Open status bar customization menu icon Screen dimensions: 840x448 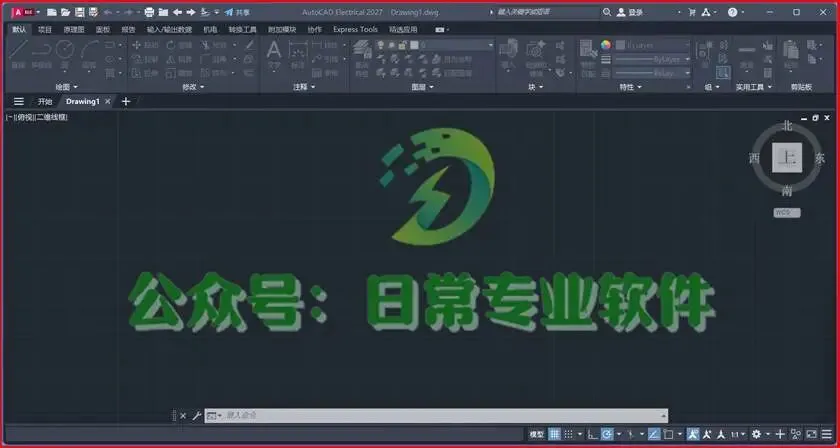click(827, 434)
